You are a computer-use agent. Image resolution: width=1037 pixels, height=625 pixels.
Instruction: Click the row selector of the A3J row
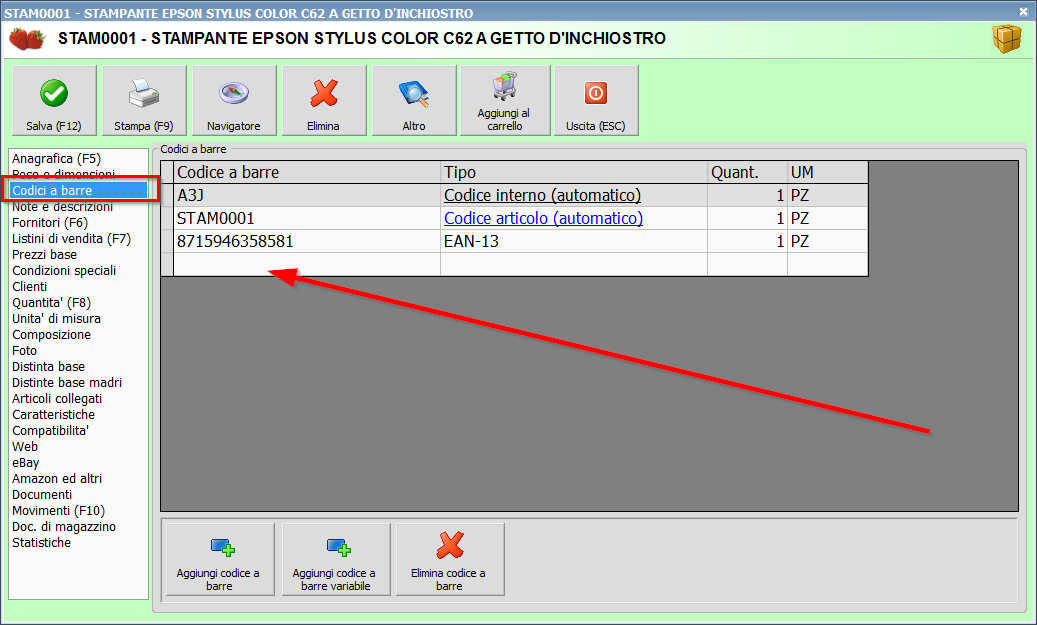167,195
